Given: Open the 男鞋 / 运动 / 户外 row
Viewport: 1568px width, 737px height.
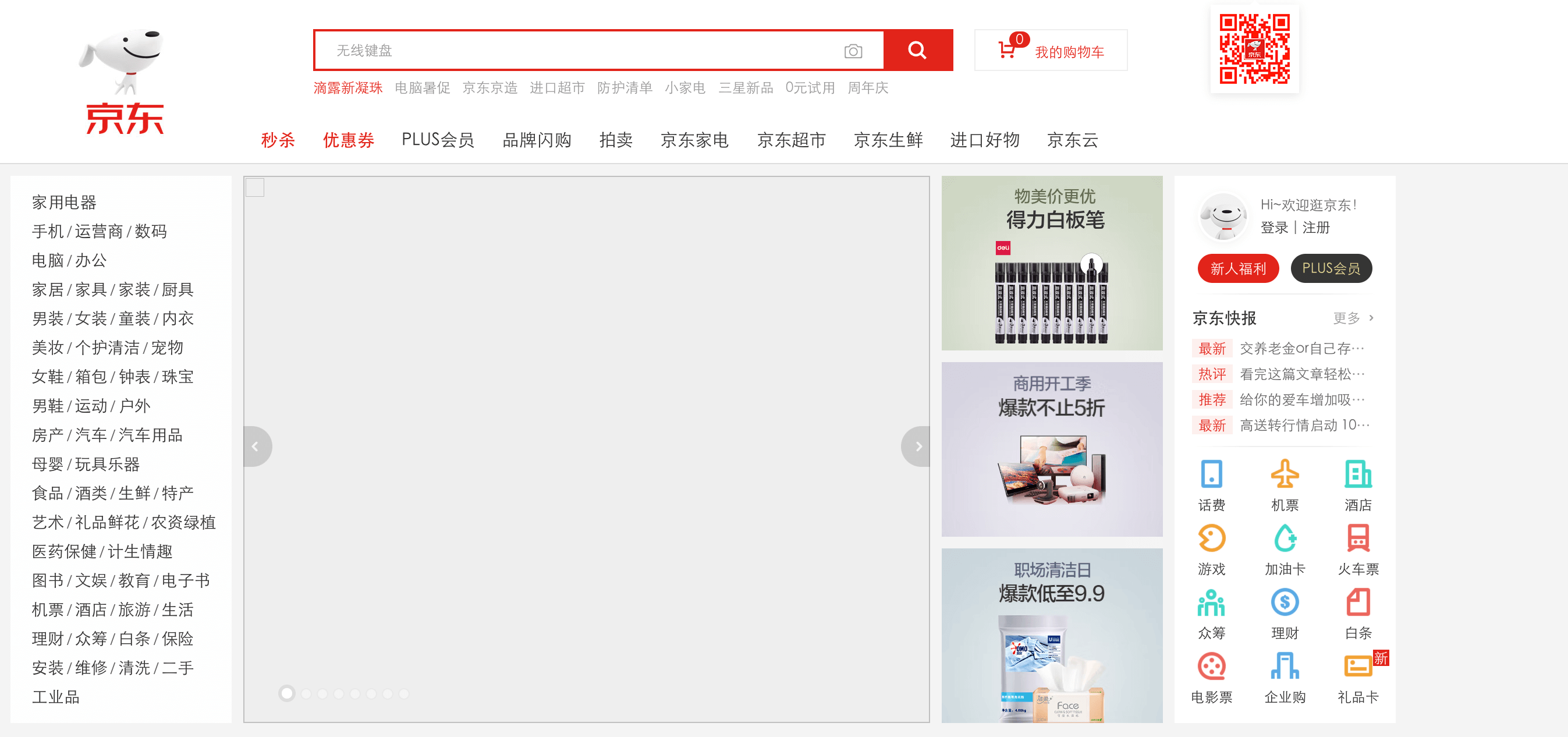Looking at the screenshot, I should [91, 406].
